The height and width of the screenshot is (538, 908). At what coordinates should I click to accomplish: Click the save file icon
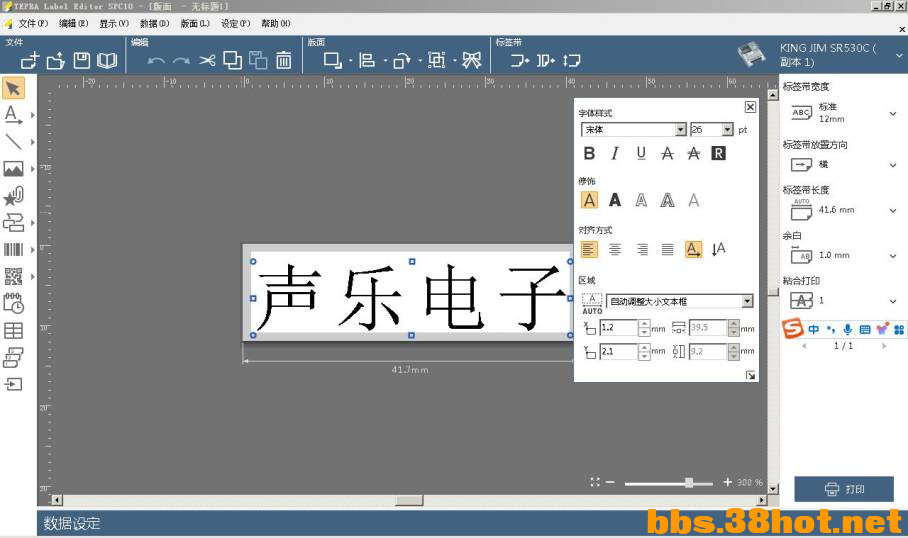(x=82, y=61)
